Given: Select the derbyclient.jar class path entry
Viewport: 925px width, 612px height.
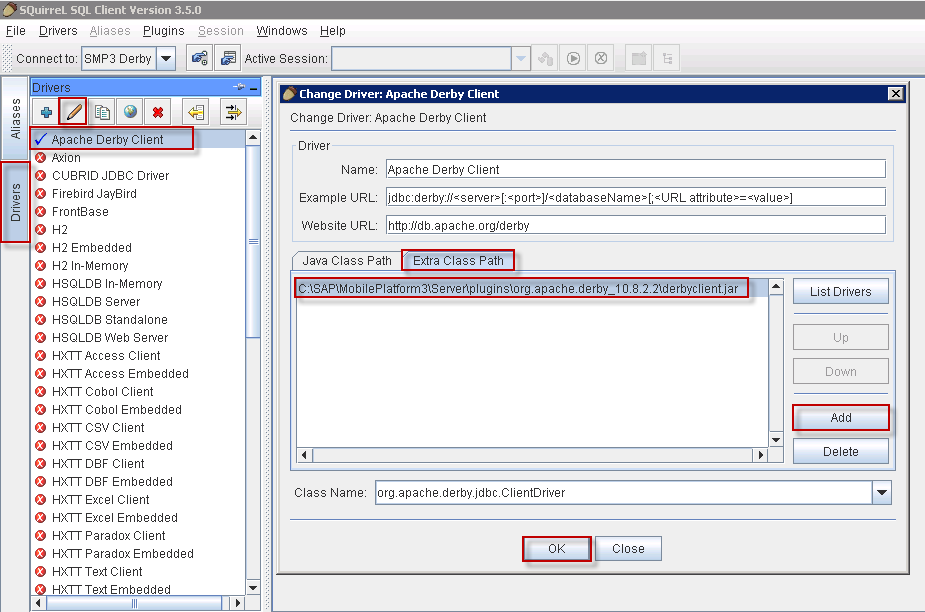Looking at the screenshot, I should [x=519, y=288].
